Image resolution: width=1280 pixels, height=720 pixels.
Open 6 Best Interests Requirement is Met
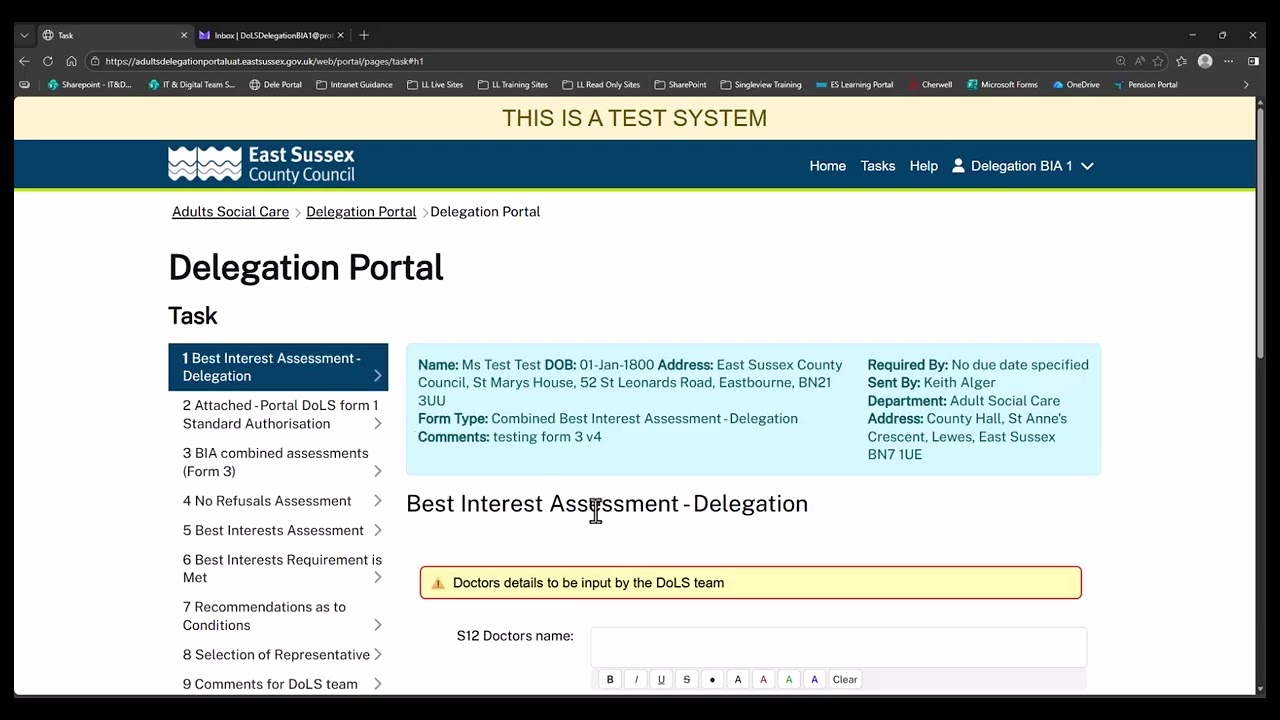click(x=278, y=568)
